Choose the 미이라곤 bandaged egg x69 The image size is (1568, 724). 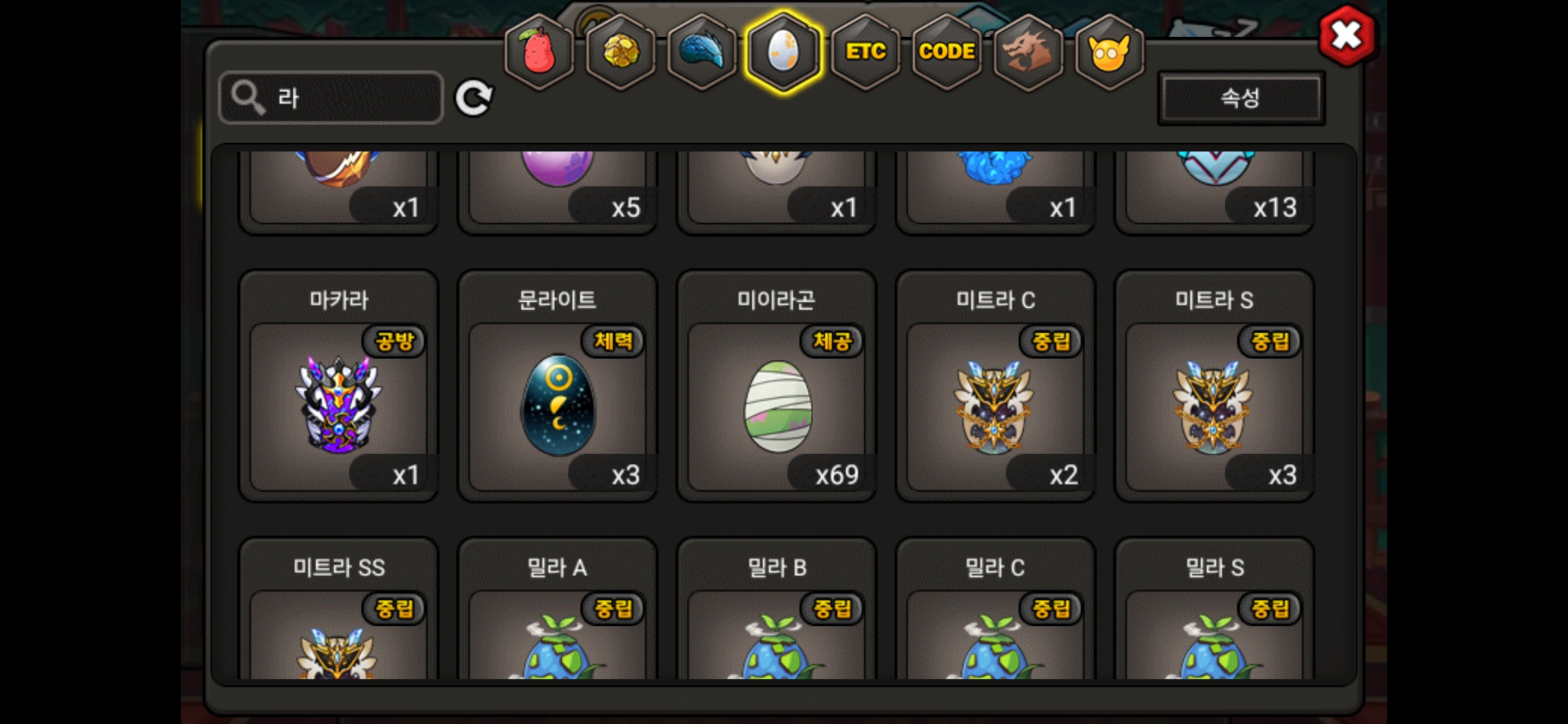pos(777,385)
